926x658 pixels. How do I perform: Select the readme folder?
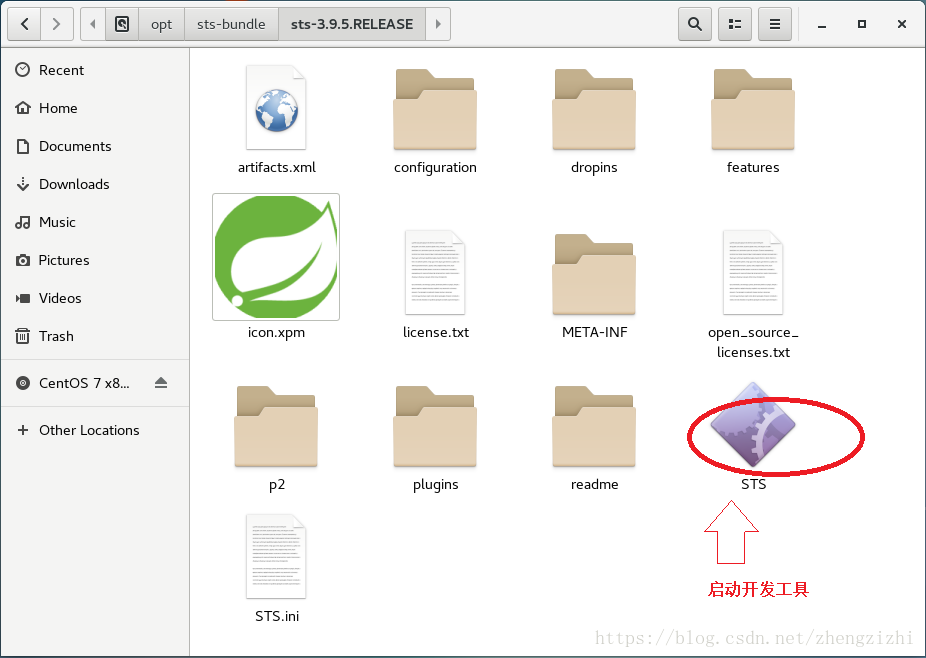pos(594,426)
